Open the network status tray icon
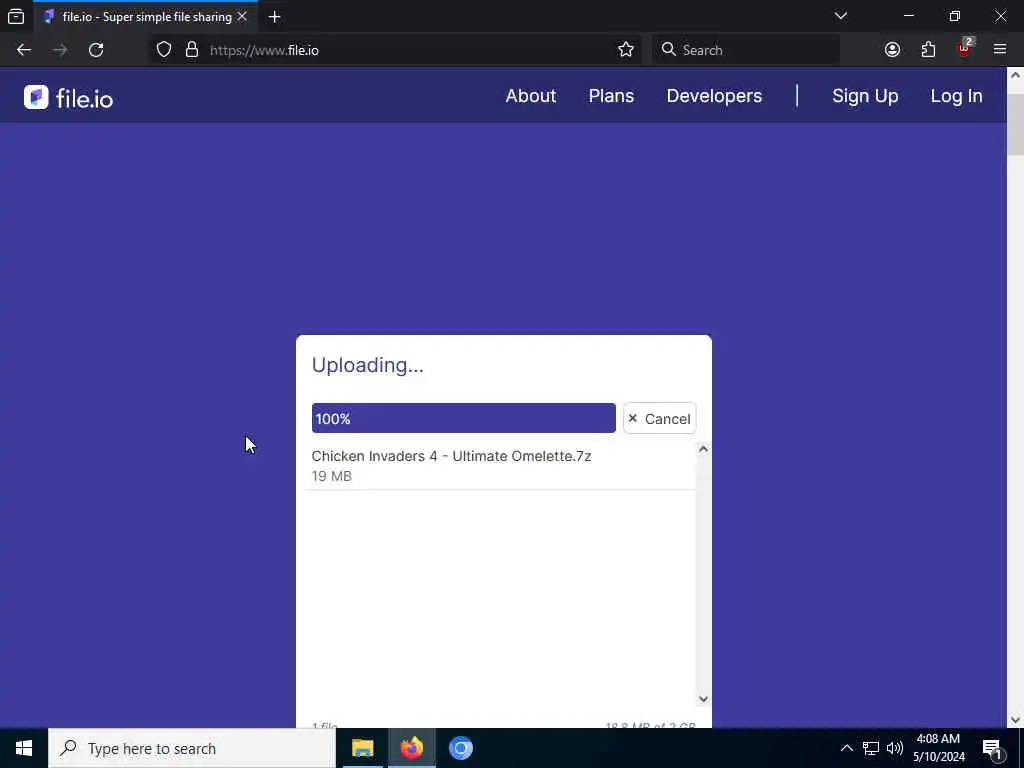Screen dimensions: 1024x768 [x=871, y=748]
